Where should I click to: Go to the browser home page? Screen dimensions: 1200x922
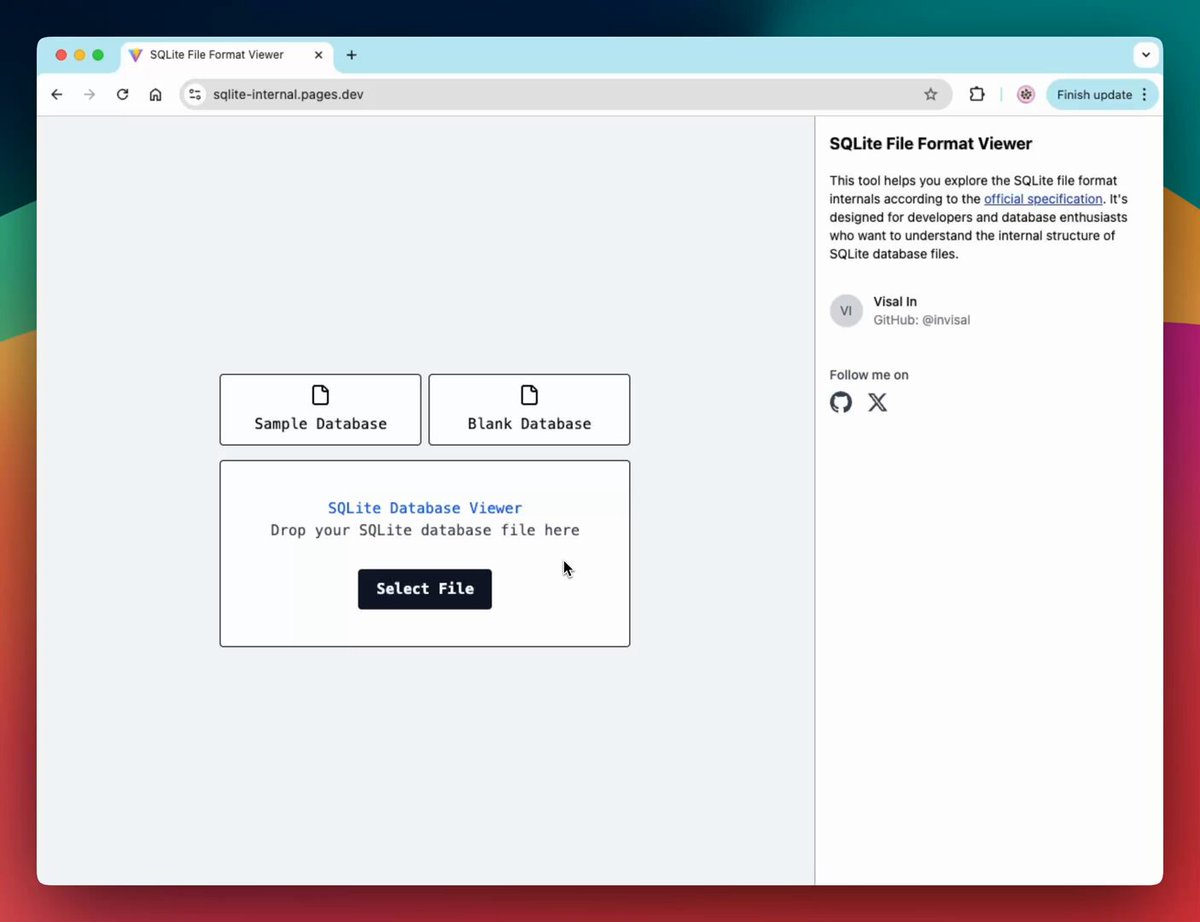coord(155,95)
